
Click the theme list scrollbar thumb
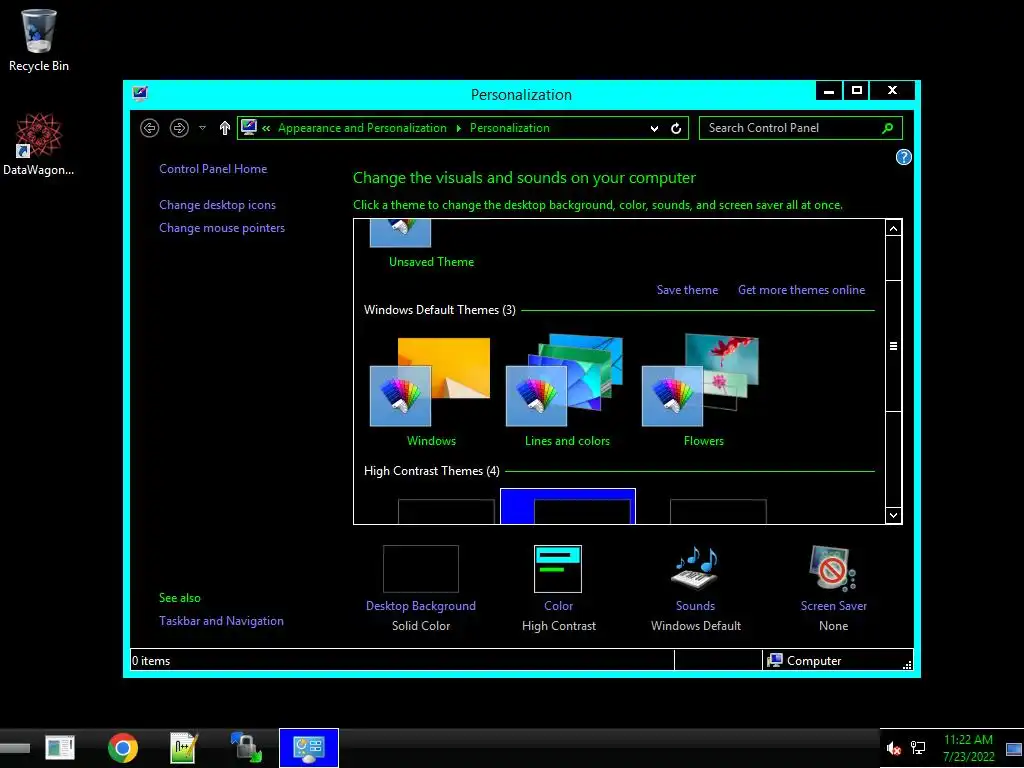893,346
